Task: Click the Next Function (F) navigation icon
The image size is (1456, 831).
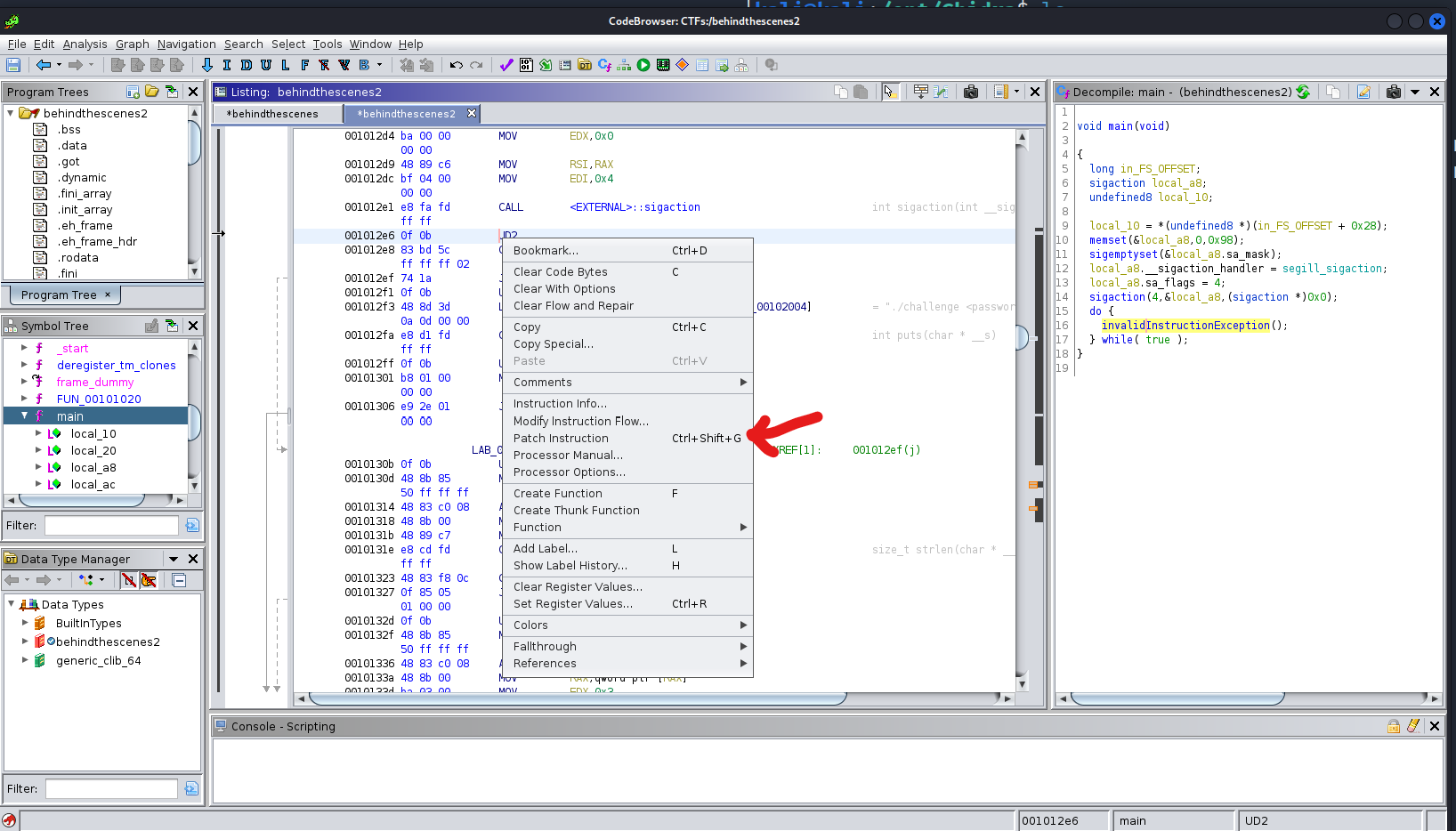Action: click(x=305, y=65)
